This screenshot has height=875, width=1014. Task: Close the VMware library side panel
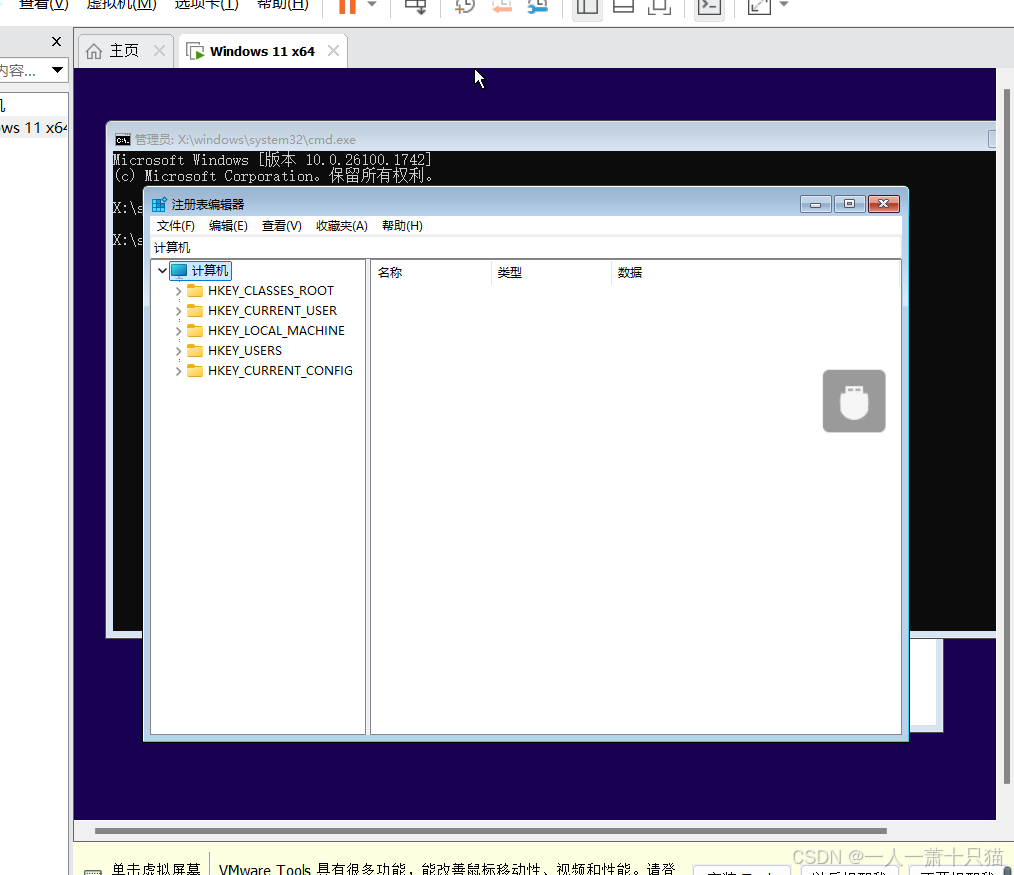coord(56,41)
